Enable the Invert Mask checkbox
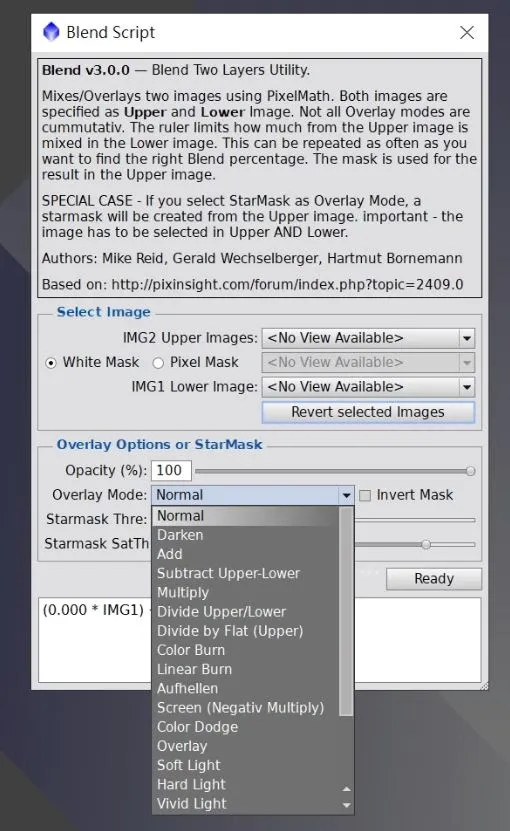 pos(365,496)
